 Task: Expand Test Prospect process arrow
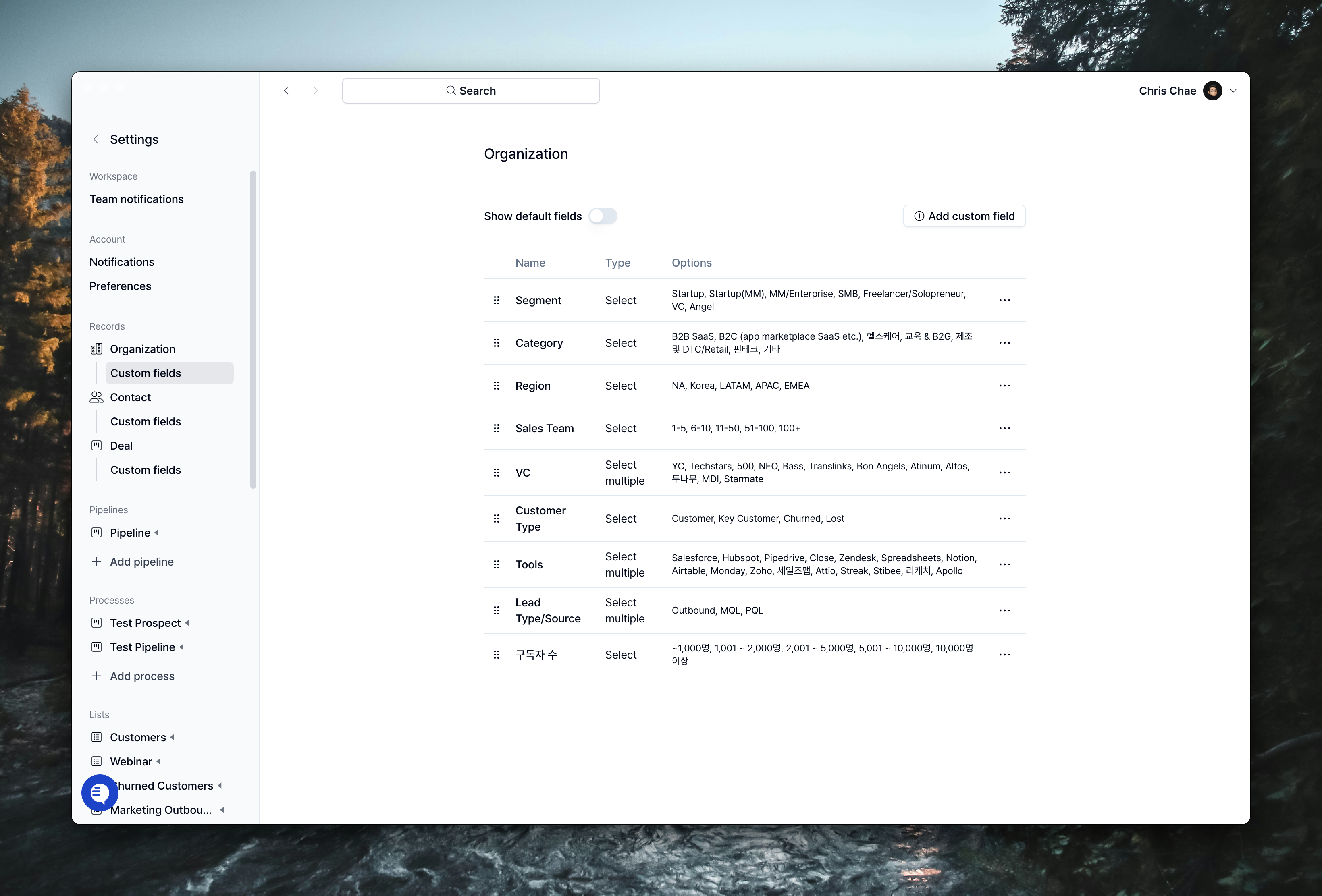(x=187, y=623)
